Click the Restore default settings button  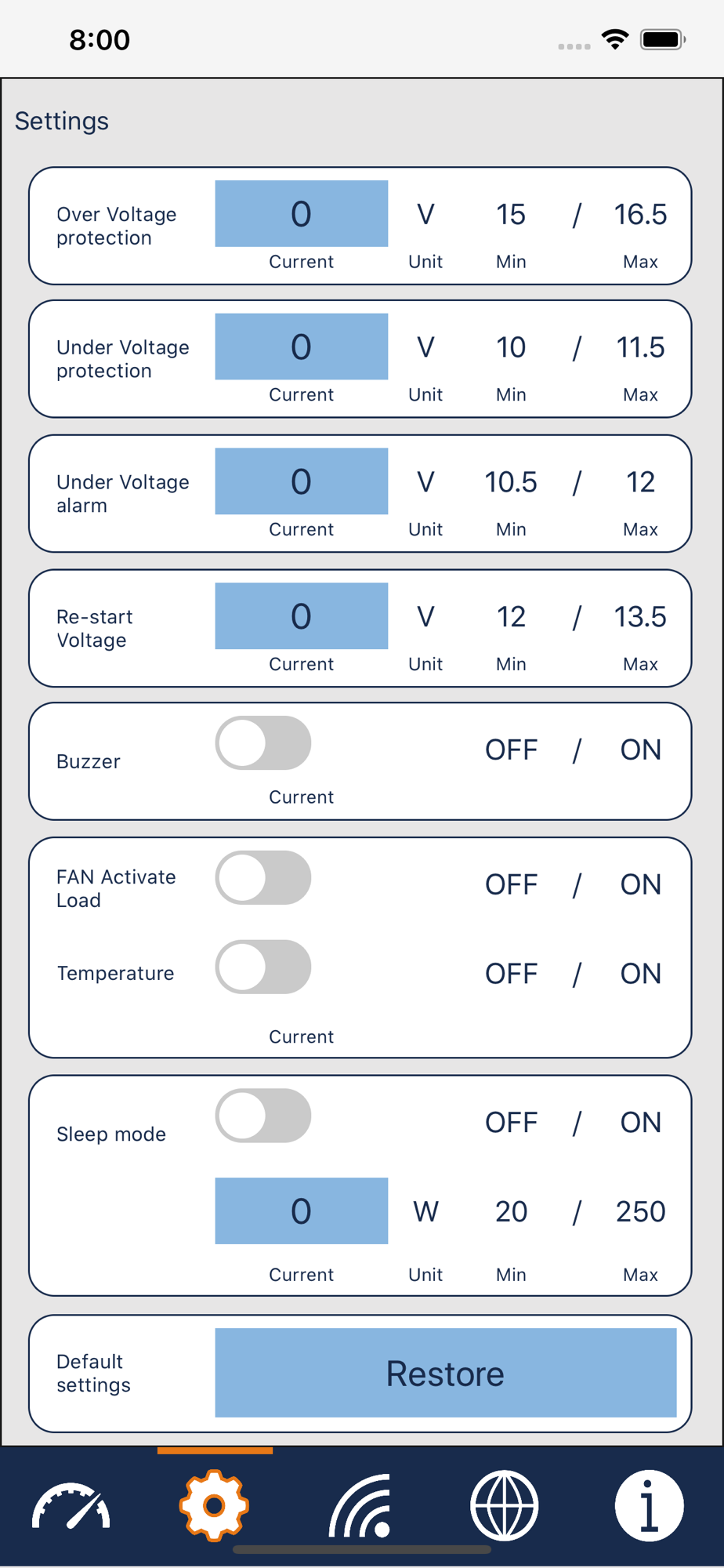(446, 1373)
